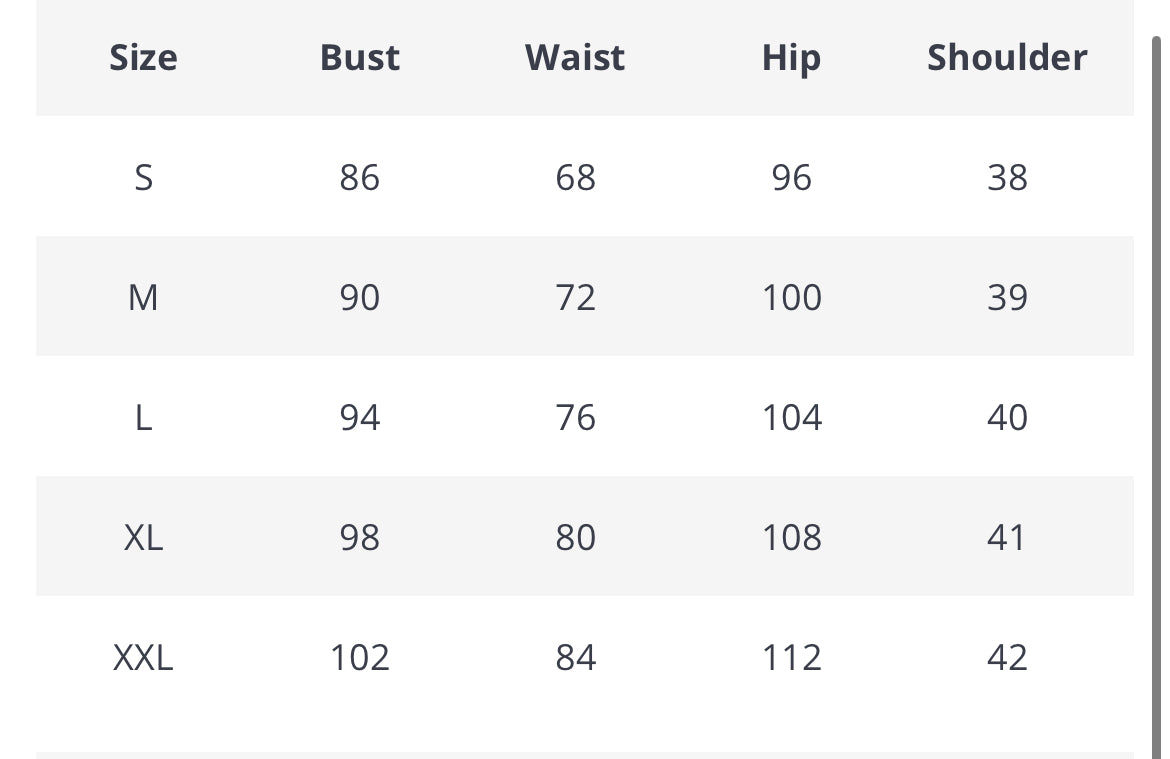Click the Hip column header
1170x759 pixels.
(791, 59)
